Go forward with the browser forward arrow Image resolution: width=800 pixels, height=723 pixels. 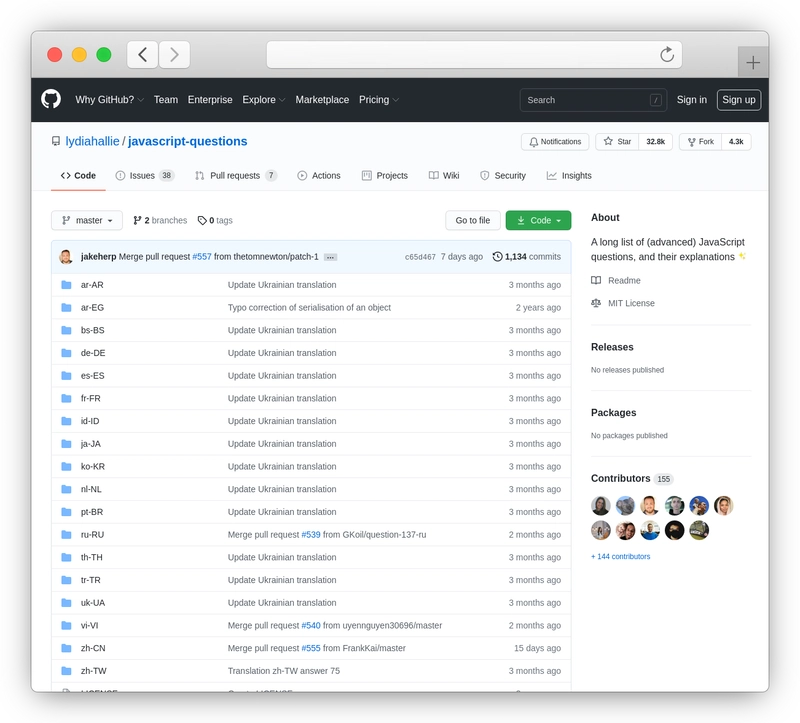pyautogui.click(x=174, y=55)
